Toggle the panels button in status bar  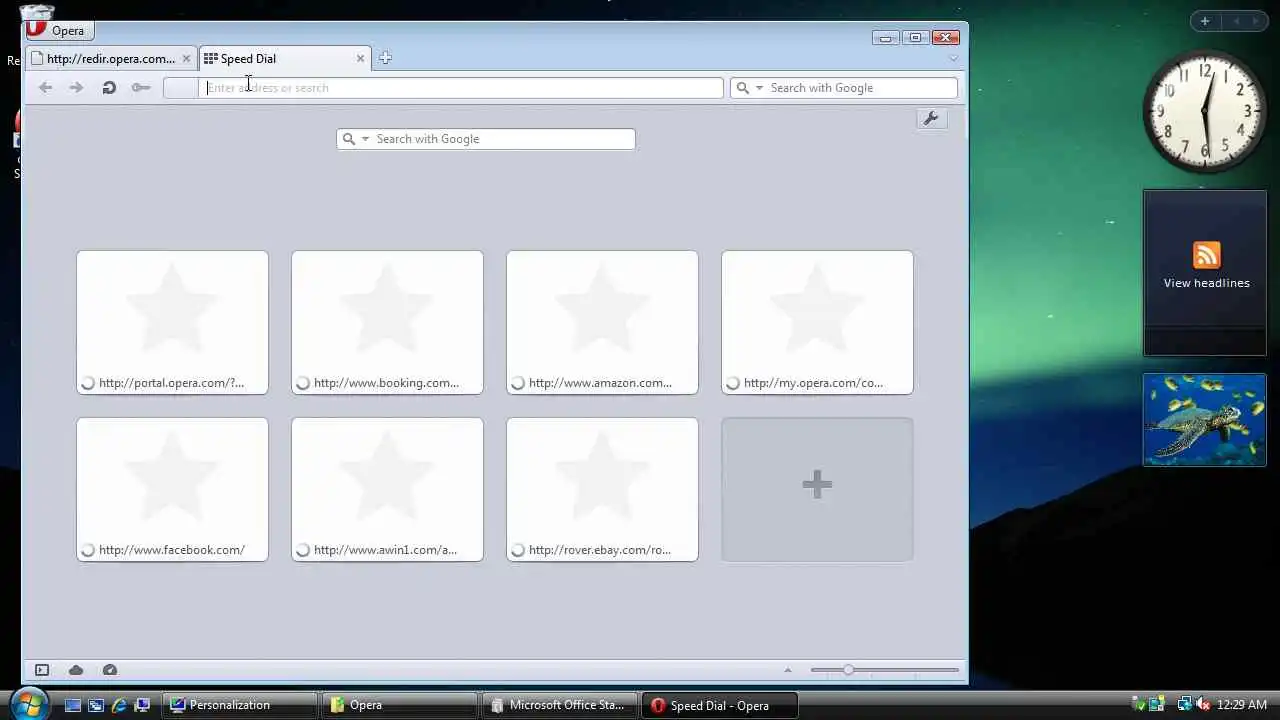tap(42, 670)
